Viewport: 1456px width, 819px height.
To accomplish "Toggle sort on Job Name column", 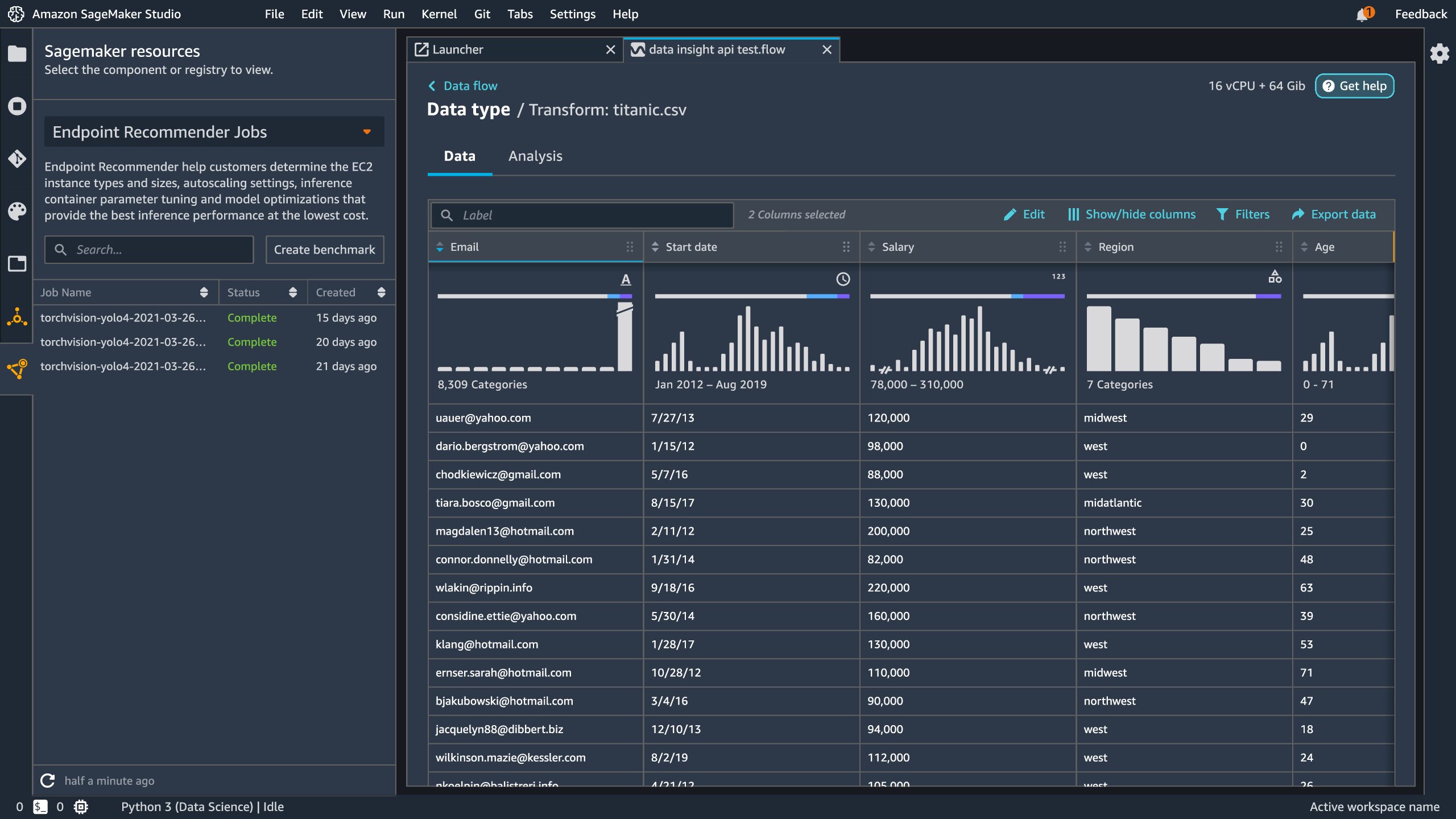I will coord(204,292).
